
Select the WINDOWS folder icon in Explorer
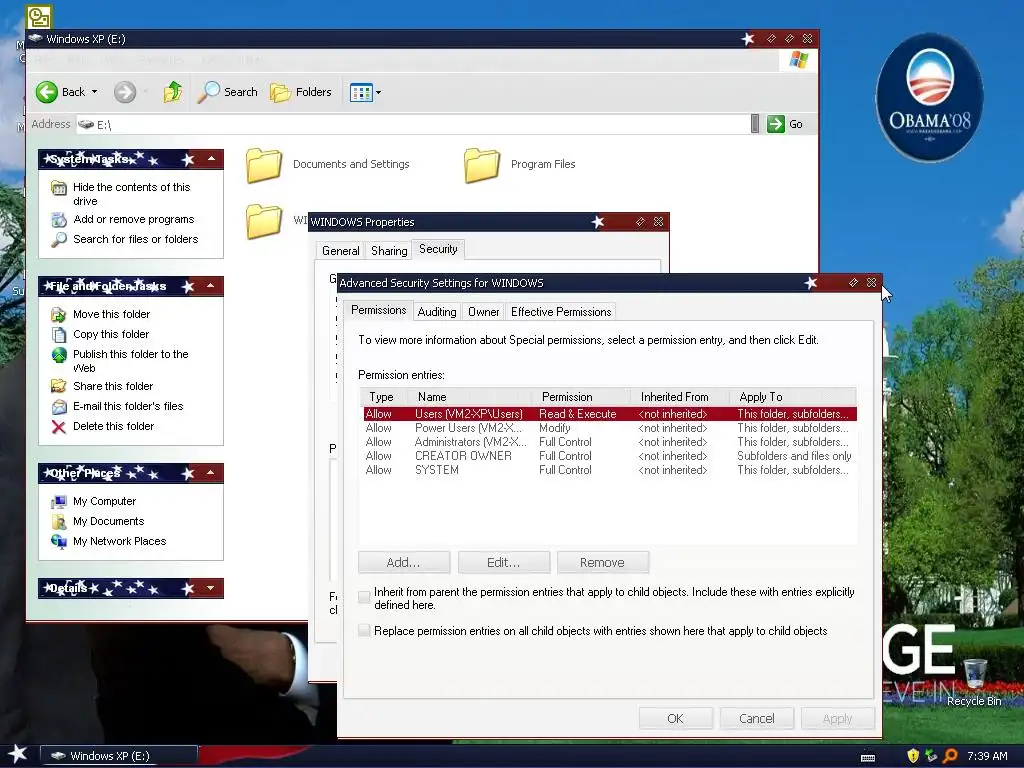264,221
